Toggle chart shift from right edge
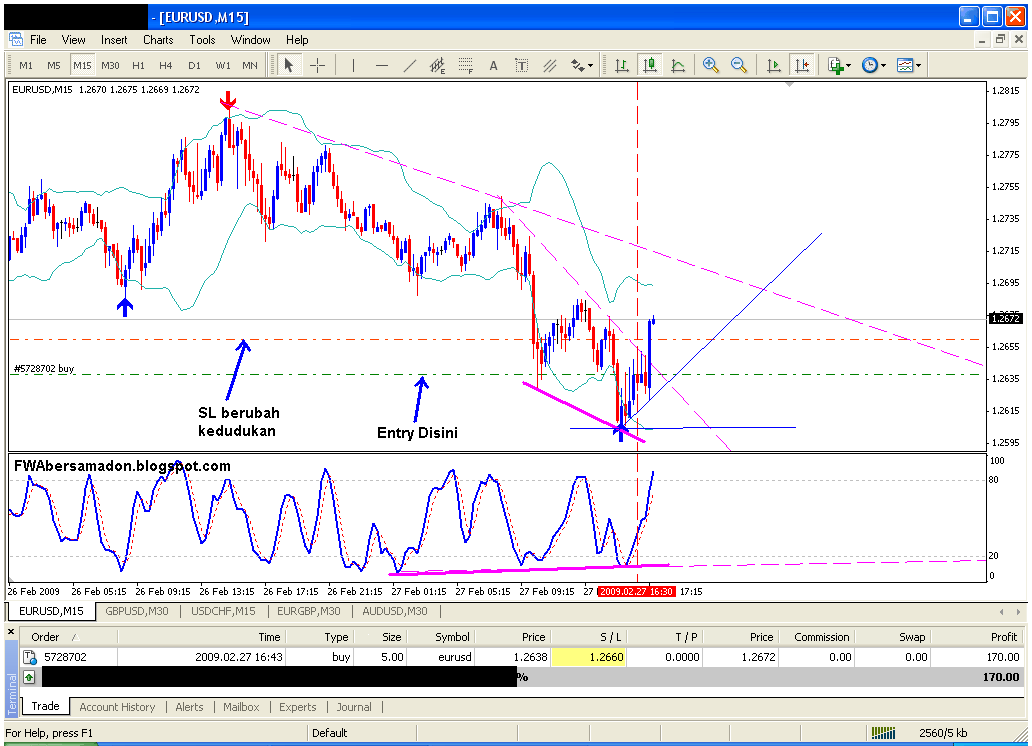Viewport: 1032px width, 746px height. pos(802,65)
